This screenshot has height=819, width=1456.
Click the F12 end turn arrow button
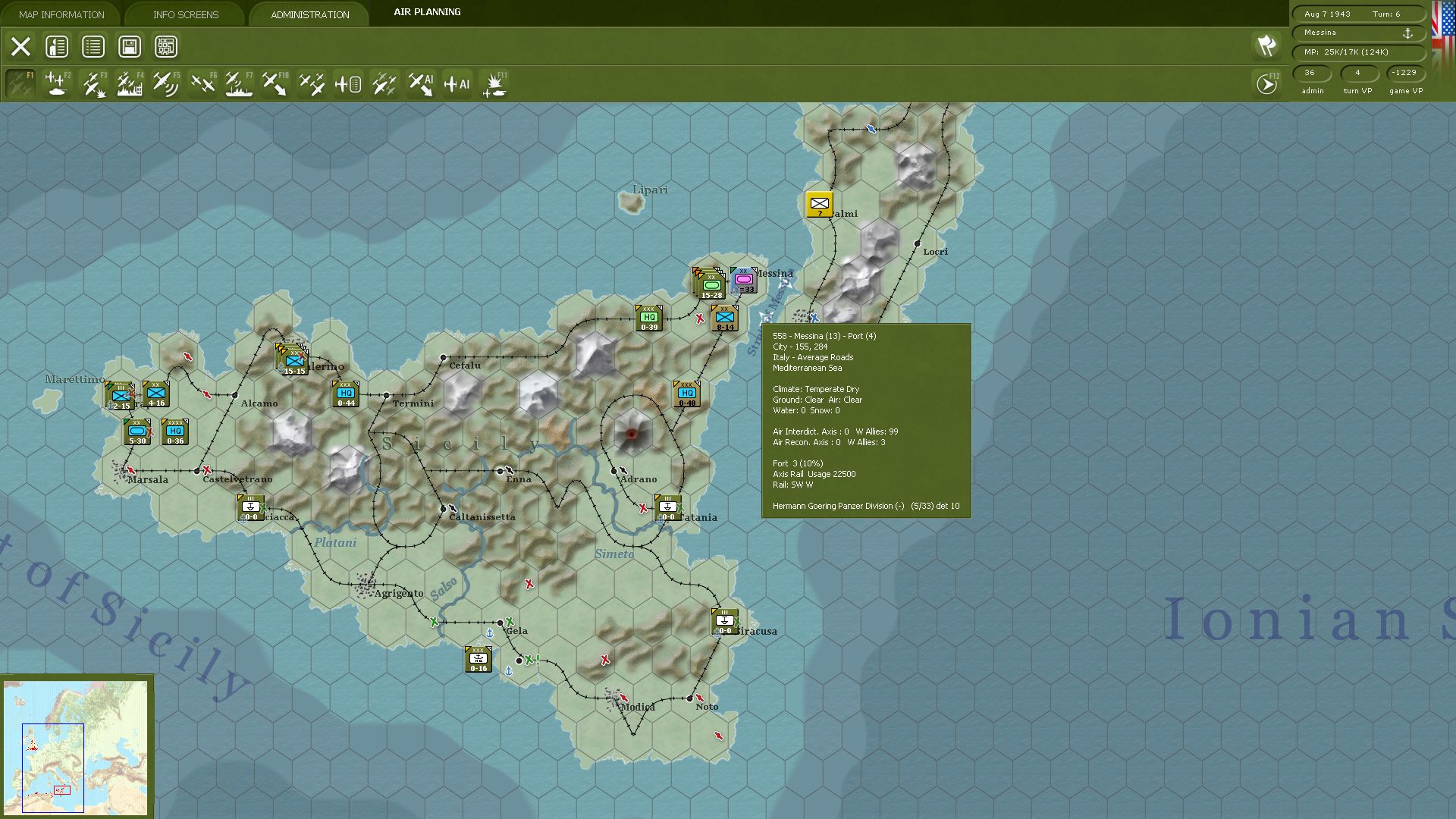tap(1267, 83)
